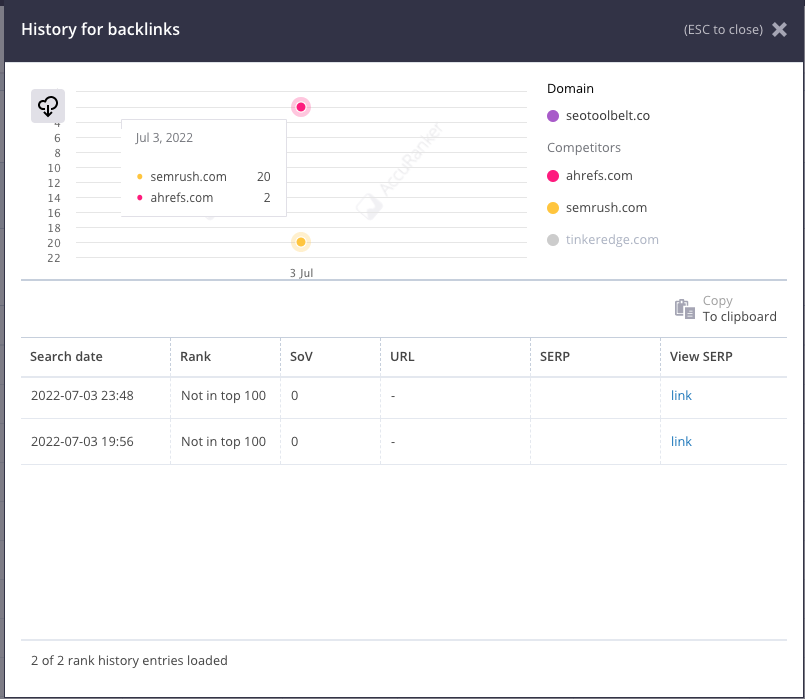Click the 'Competitors' legend heading
This screenshot has width=805, height=699.
pos(584,148)
